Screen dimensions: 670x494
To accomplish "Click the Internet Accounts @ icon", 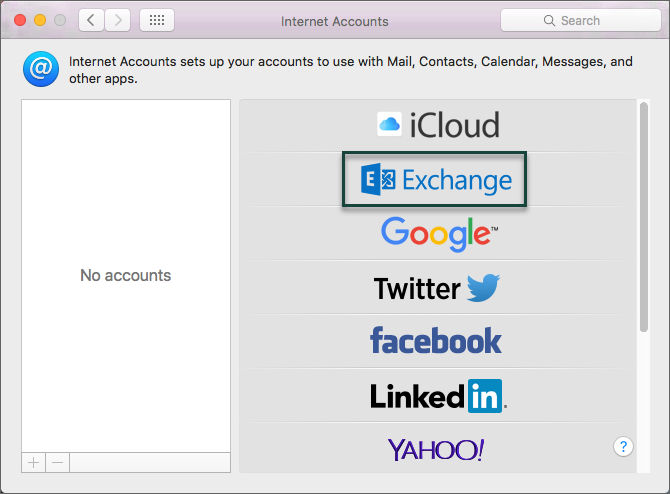I will tap(41, 69).
